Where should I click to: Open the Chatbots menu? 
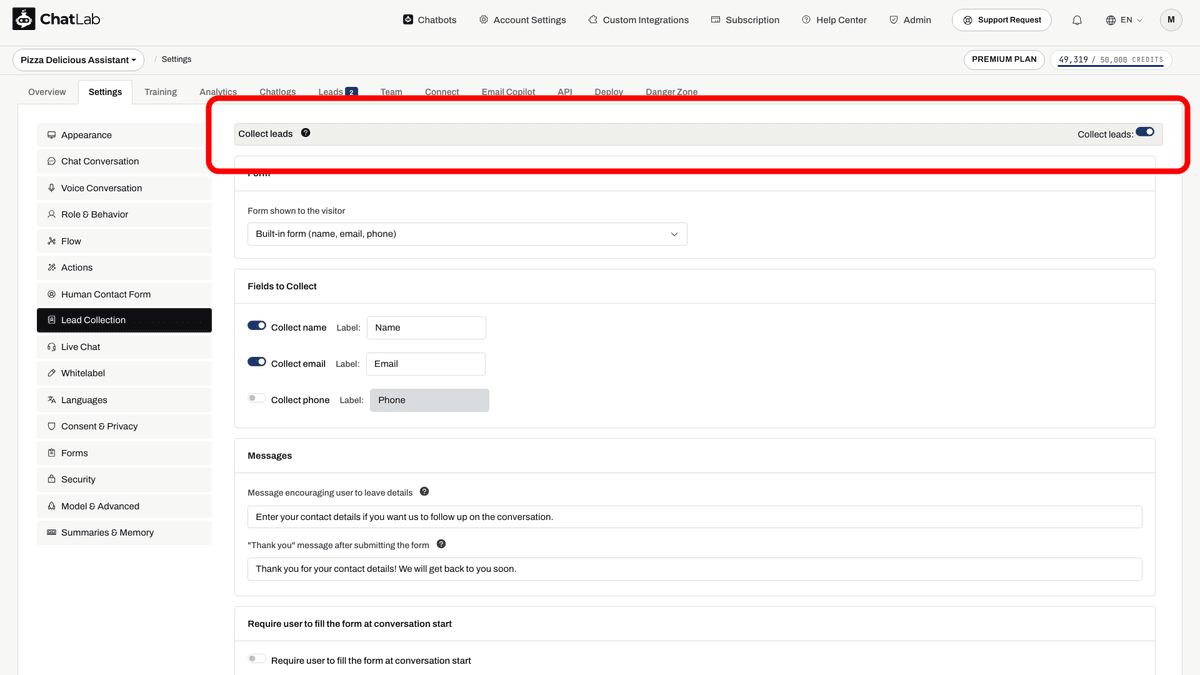pos(430,20)
